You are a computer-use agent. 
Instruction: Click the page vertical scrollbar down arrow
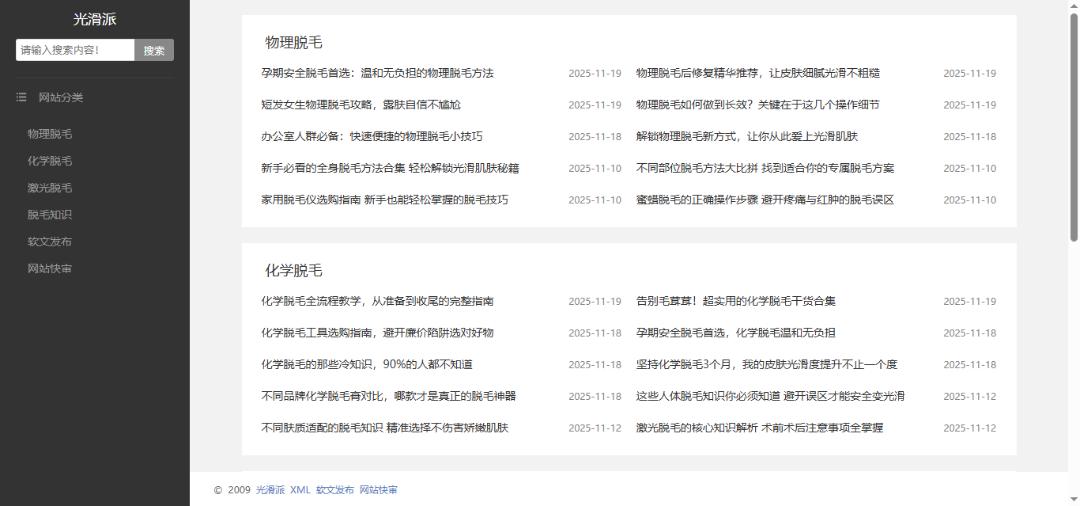point(1074,499)
